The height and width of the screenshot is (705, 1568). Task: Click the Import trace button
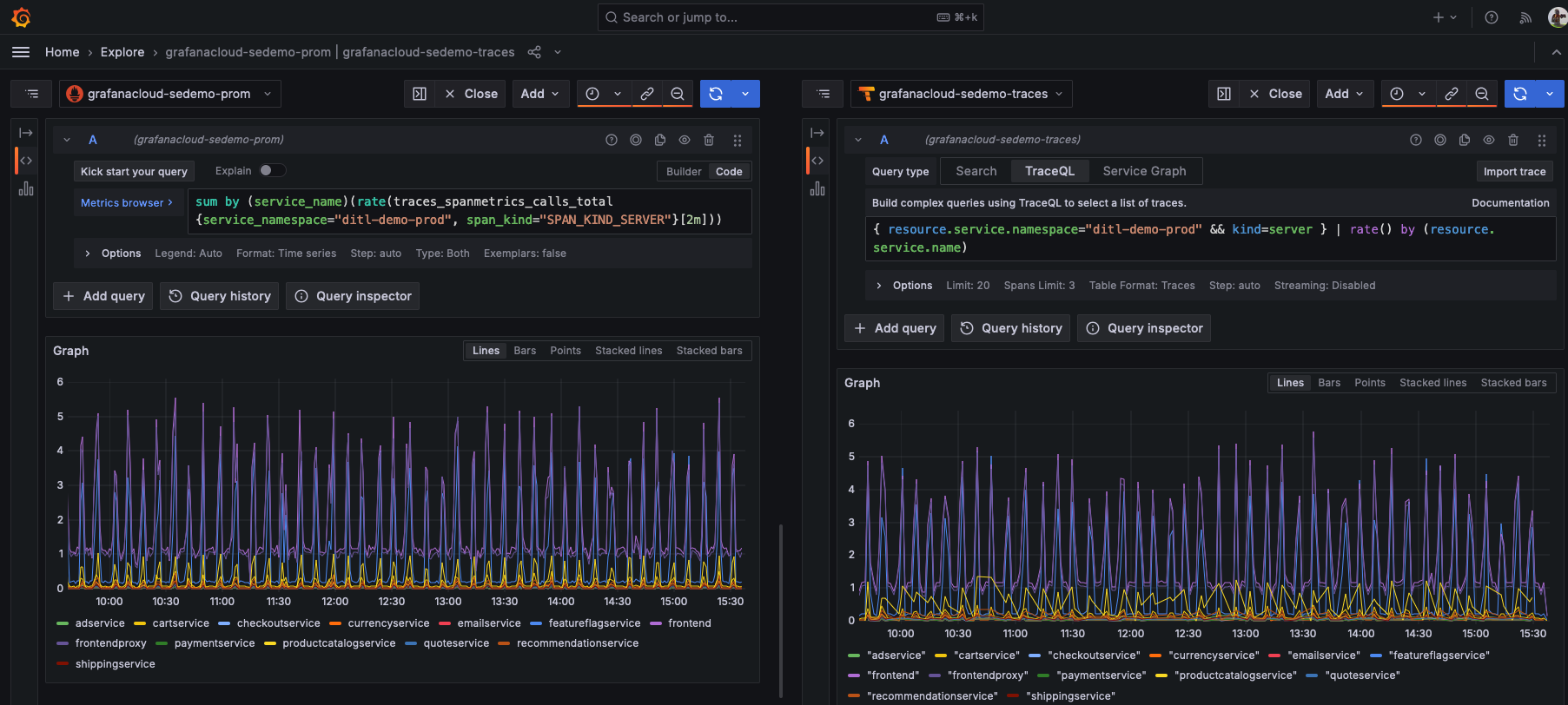click(x=1514, y=172)
